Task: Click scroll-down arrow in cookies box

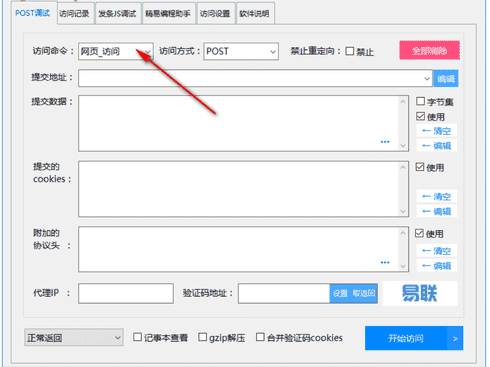Action: (x=403, y=211)
